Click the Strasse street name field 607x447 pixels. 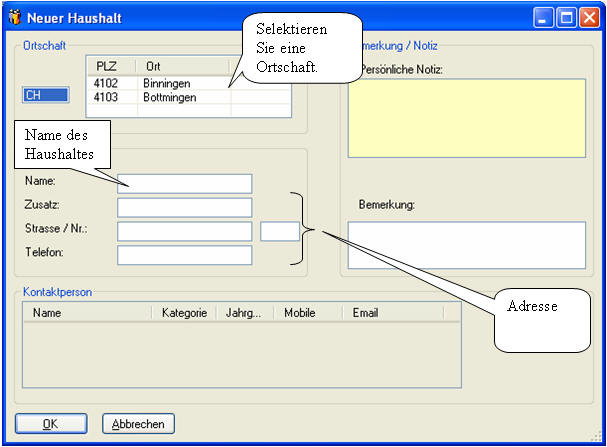184,231
